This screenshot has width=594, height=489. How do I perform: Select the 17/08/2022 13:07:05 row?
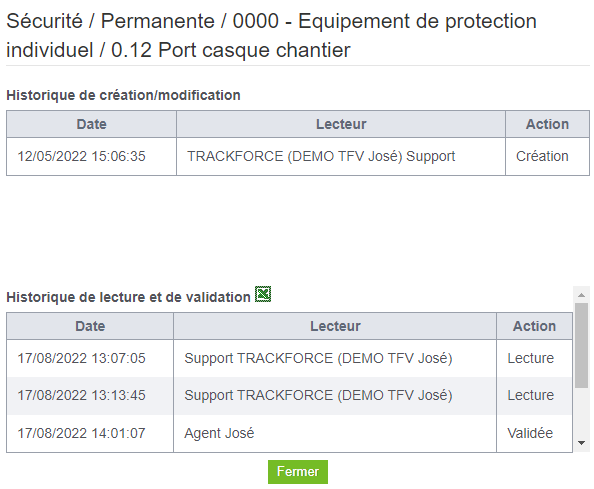(289, 358)
